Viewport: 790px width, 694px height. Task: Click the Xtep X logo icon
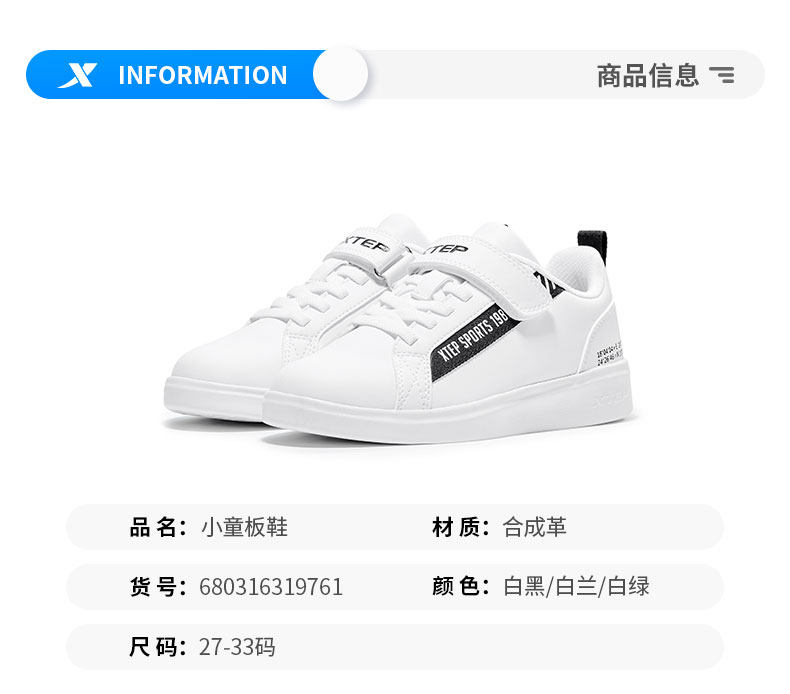pos(78,76)
